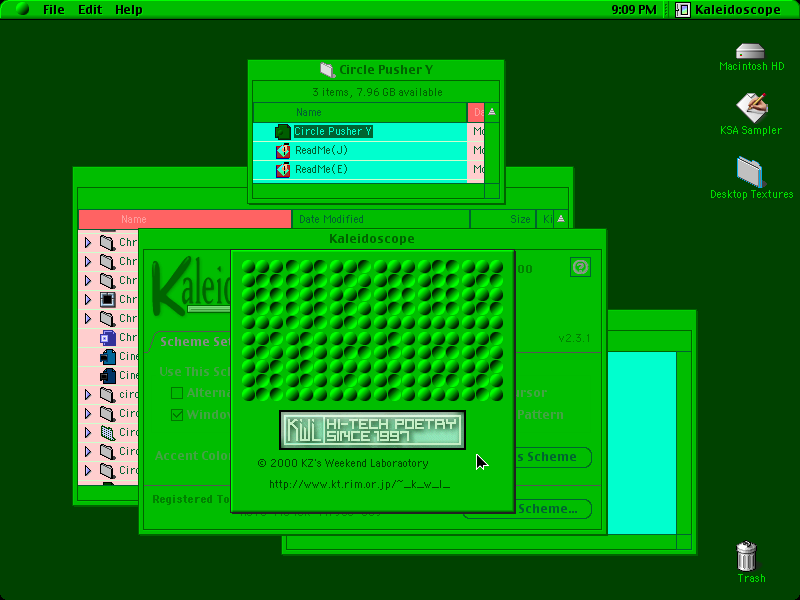Click vertical scrollbar of rear cyan window
The height and width of the screenshot is (600, 800).
(x=684, y=443)
